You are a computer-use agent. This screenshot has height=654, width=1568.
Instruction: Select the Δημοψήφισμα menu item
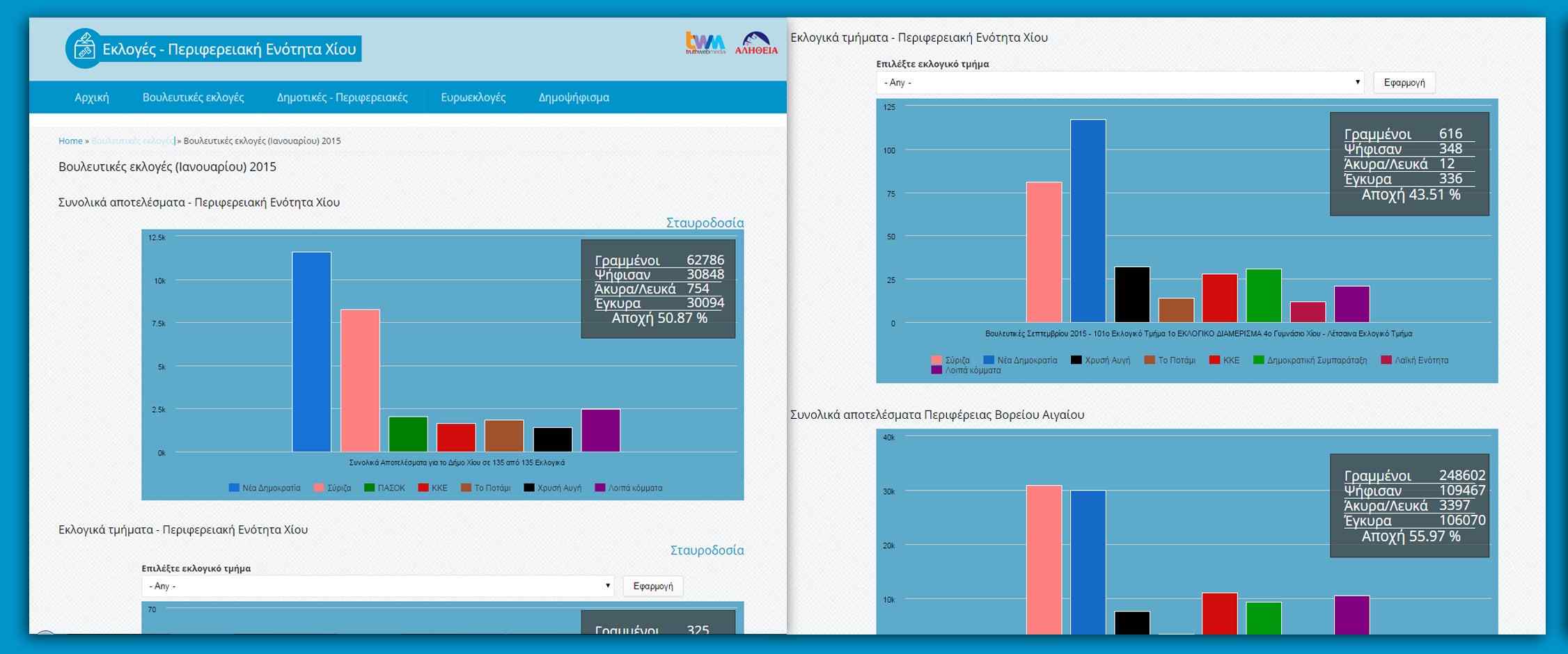[574, 97]
